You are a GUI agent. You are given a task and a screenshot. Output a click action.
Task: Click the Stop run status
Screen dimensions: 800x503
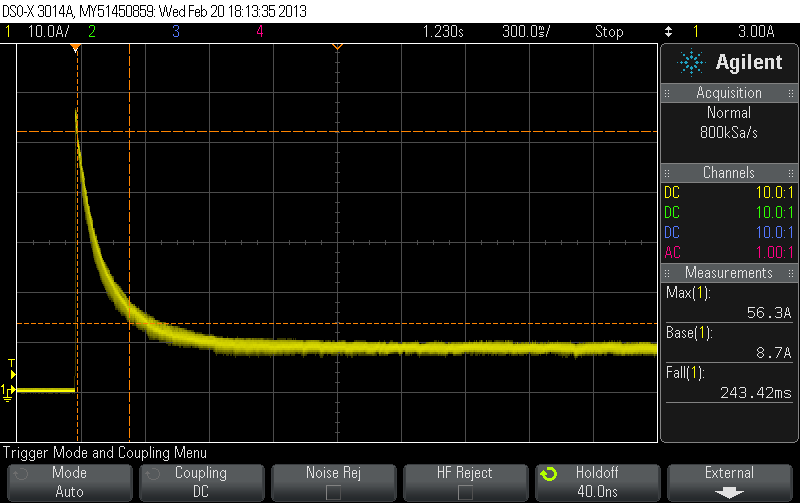(x=609, y=32)
